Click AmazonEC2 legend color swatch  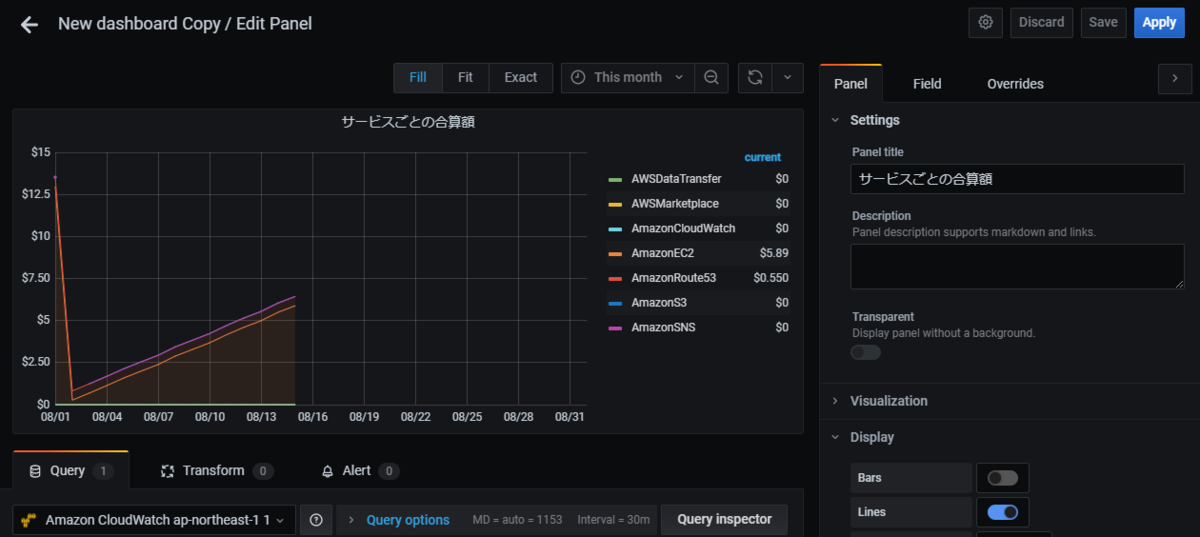pos(615,253)
